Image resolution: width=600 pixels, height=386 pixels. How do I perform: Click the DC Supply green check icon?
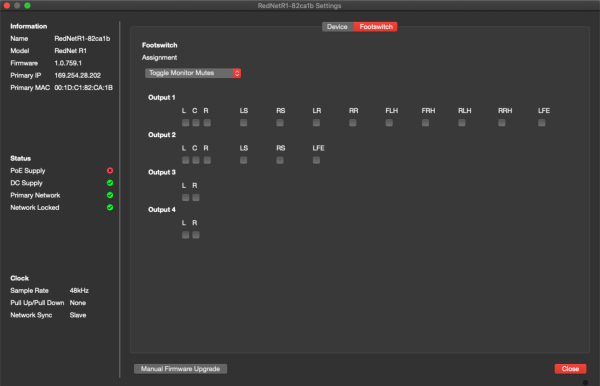(x=110, y=183)
